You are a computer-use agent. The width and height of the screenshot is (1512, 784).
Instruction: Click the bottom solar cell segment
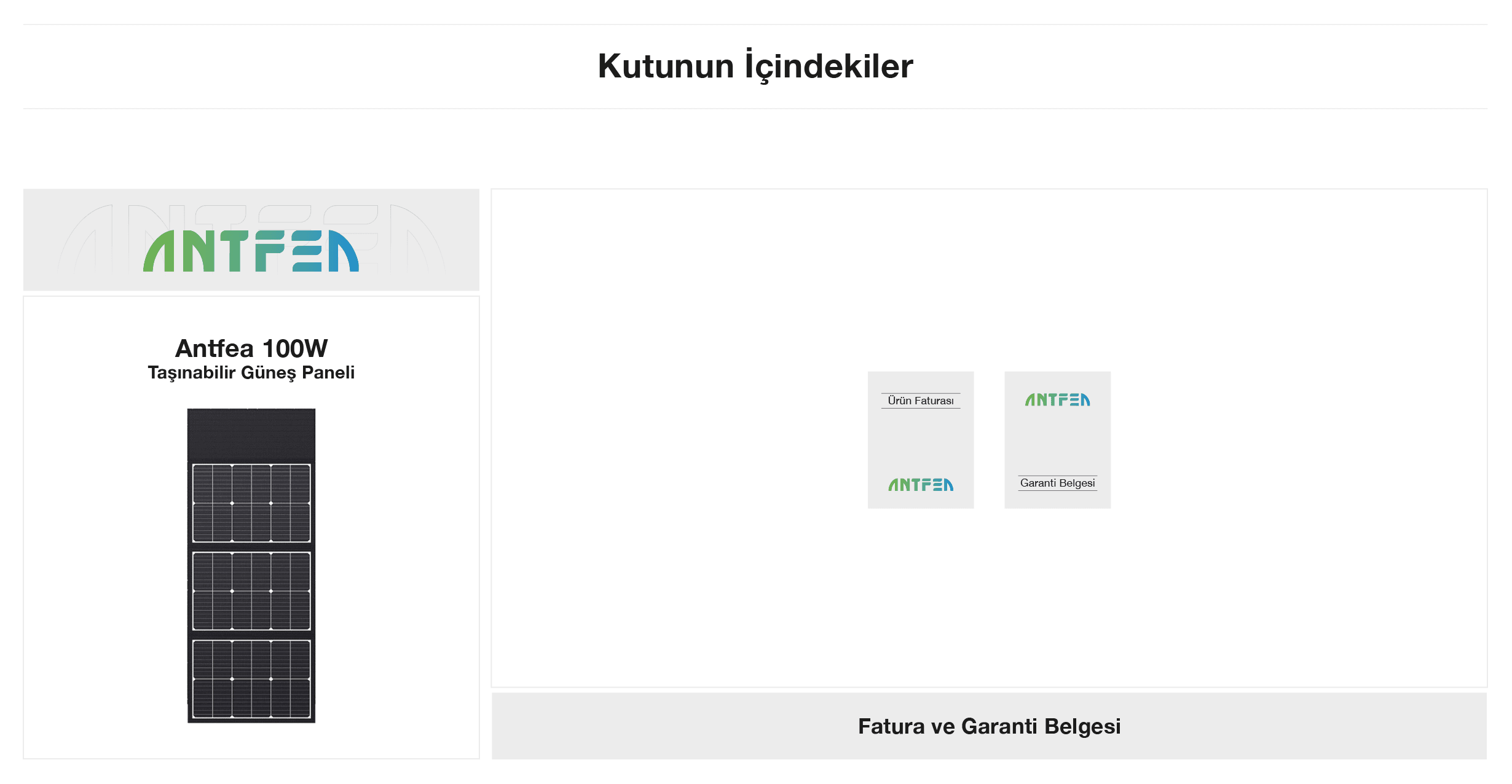[251, 679]
